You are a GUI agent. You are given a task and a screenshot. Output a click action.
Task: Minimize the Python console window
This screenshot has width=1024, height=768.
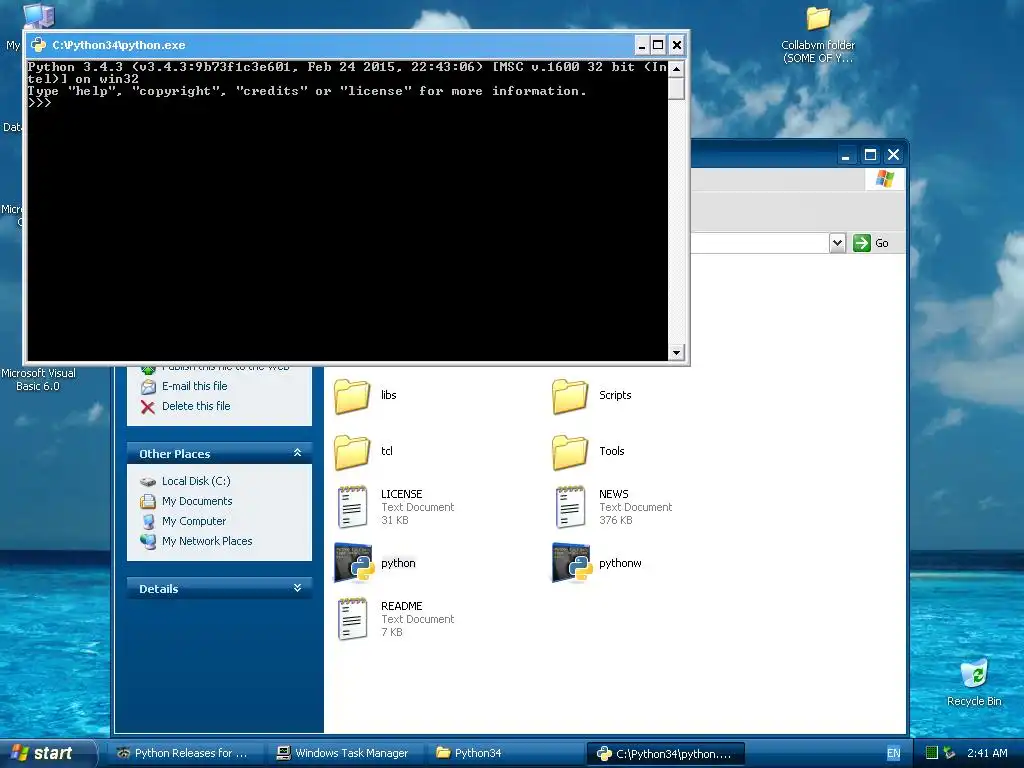click(641, 45)
